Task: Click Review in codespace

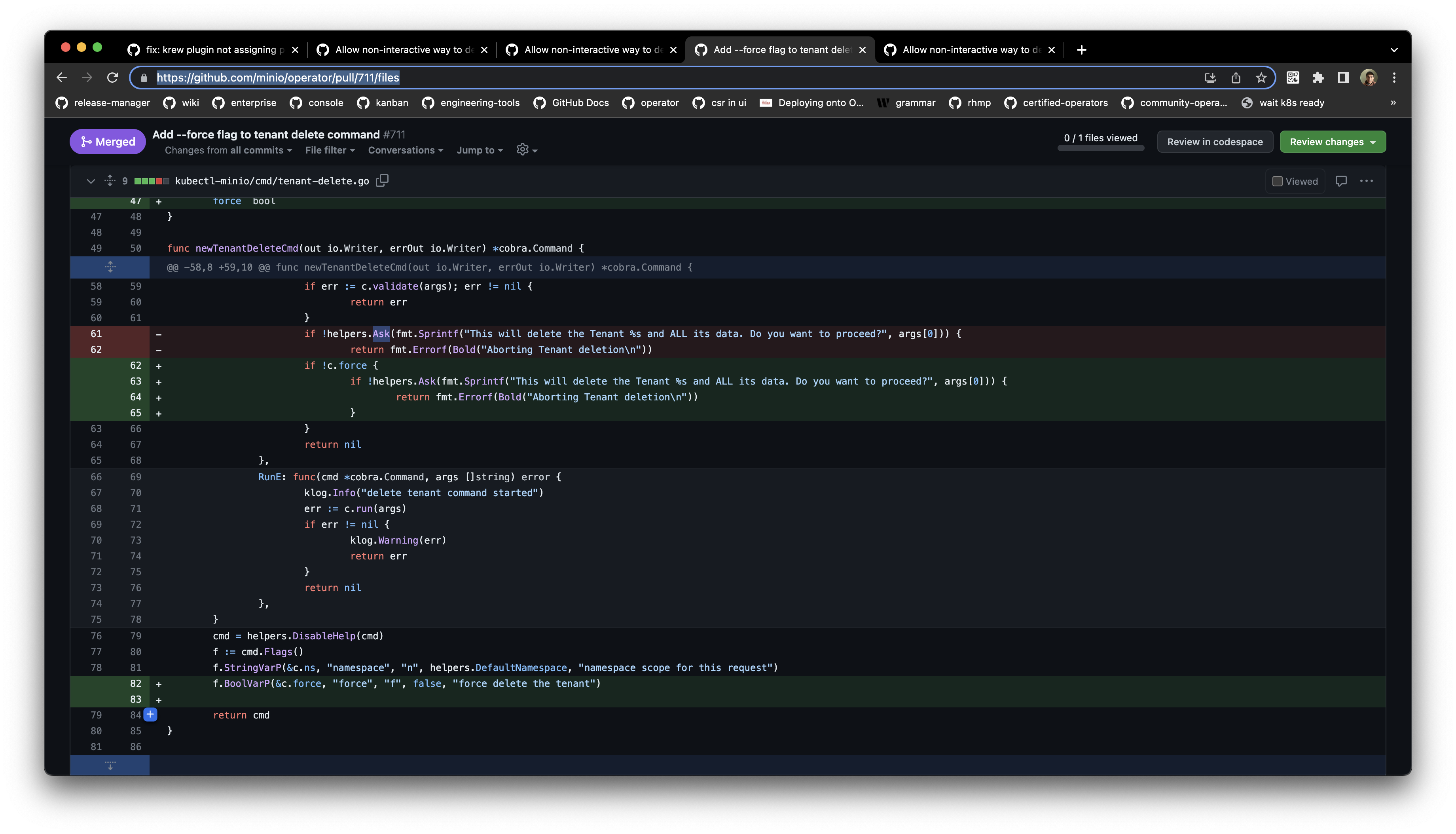Action: (1215, 142)
